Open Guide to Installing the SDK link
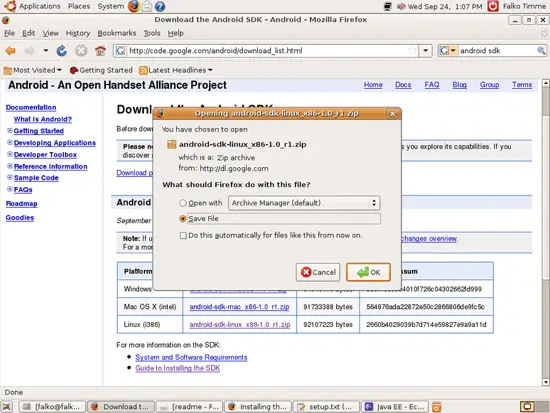 (177, 368)
